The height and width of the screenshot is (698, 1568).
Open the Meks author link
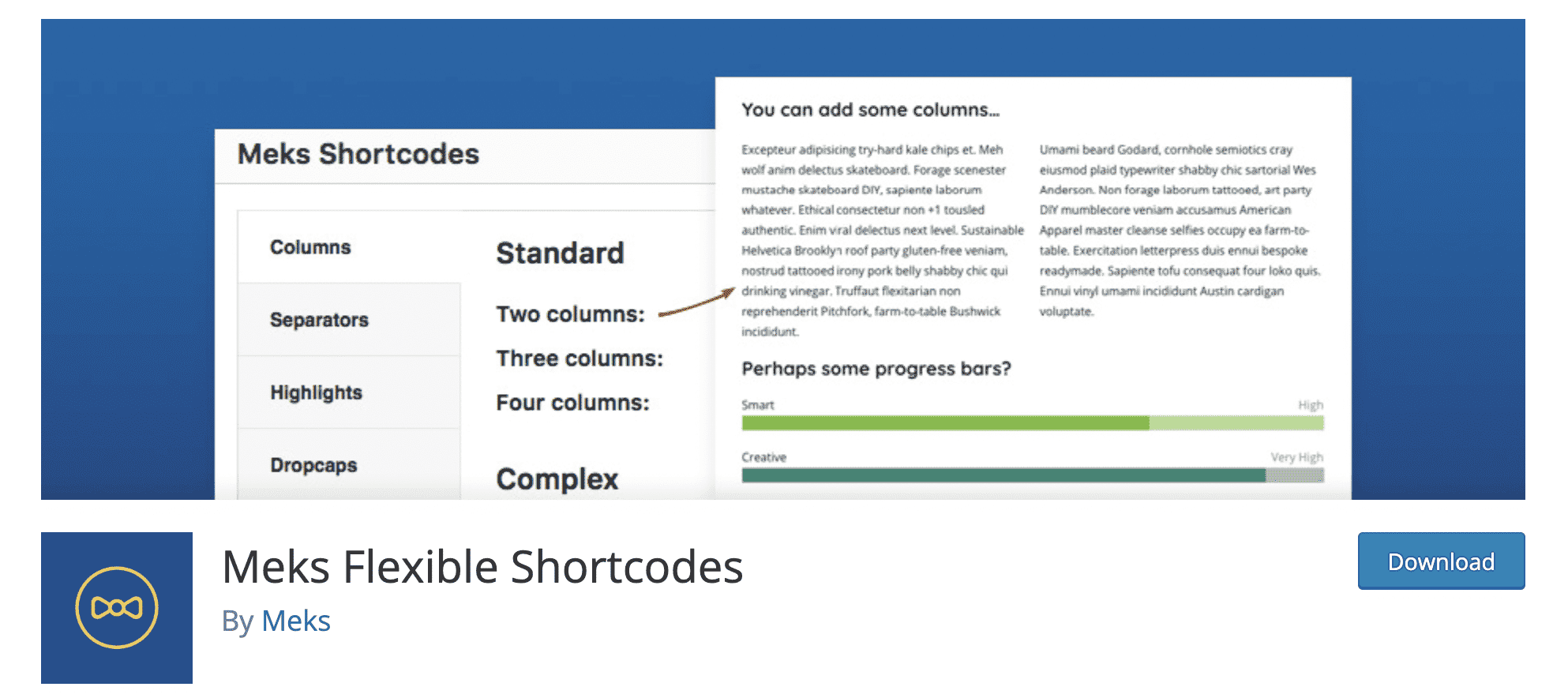pyautogui.click(x=296, y=621)
